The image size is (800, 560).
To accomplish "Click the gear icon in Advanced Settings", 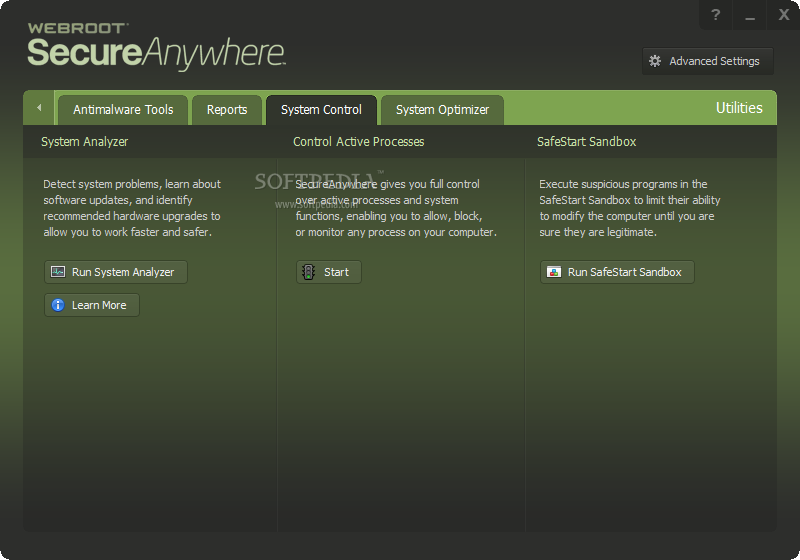I will [655, 61].
